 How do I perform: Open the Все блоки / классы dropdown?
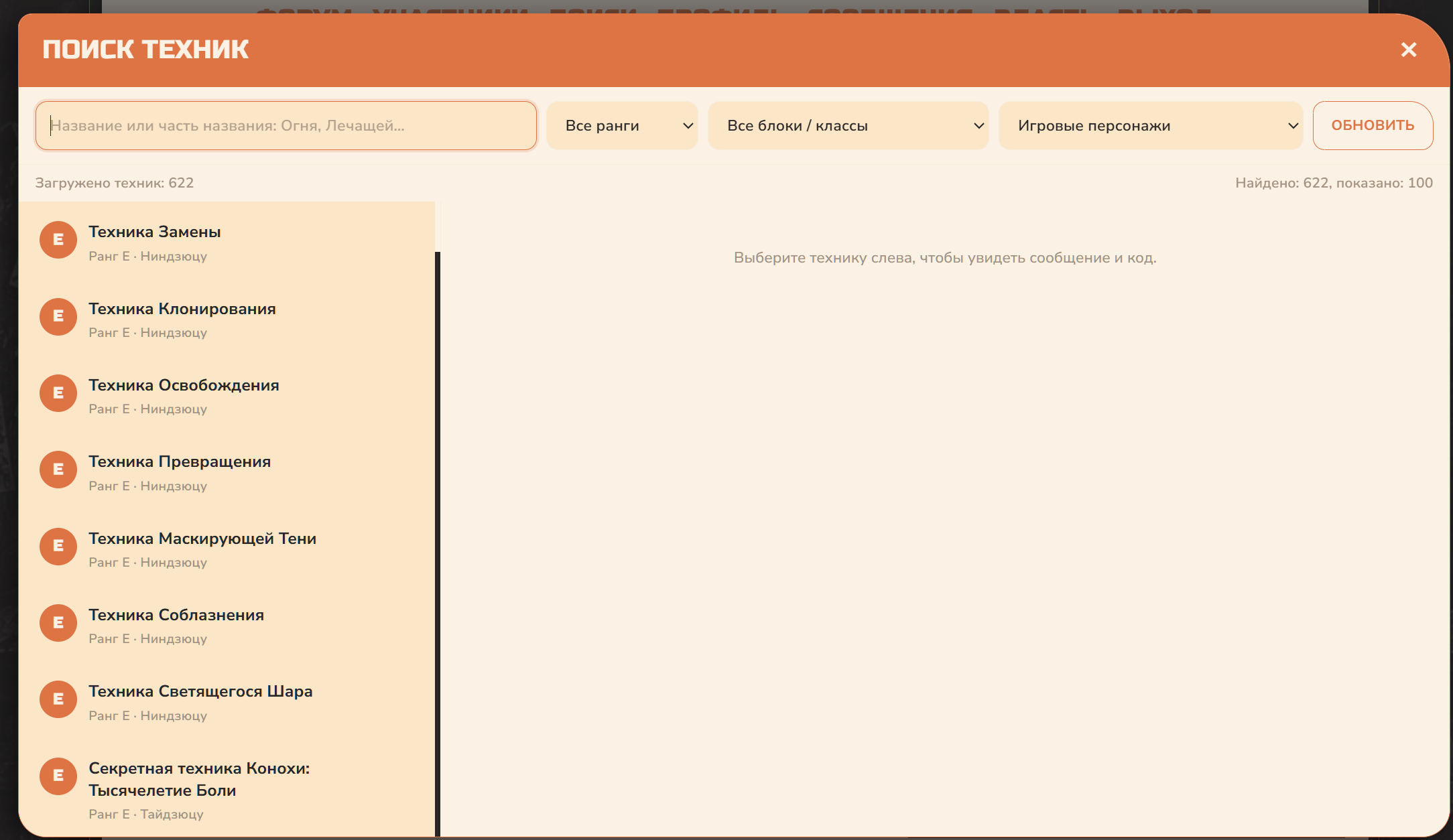[x=848, y=125]
